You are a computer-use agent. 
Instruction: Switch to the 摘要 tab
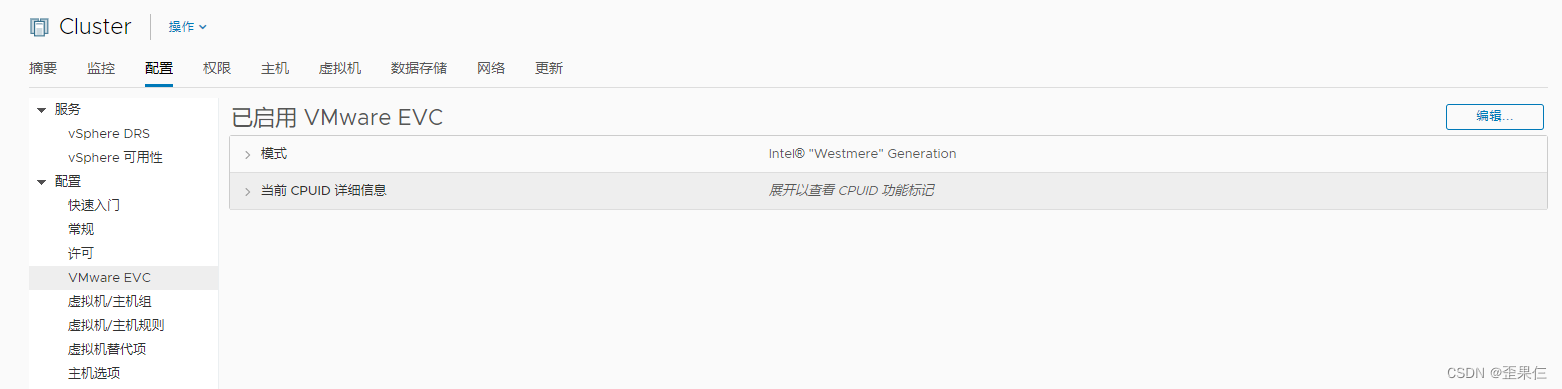(x=43, y=68)
